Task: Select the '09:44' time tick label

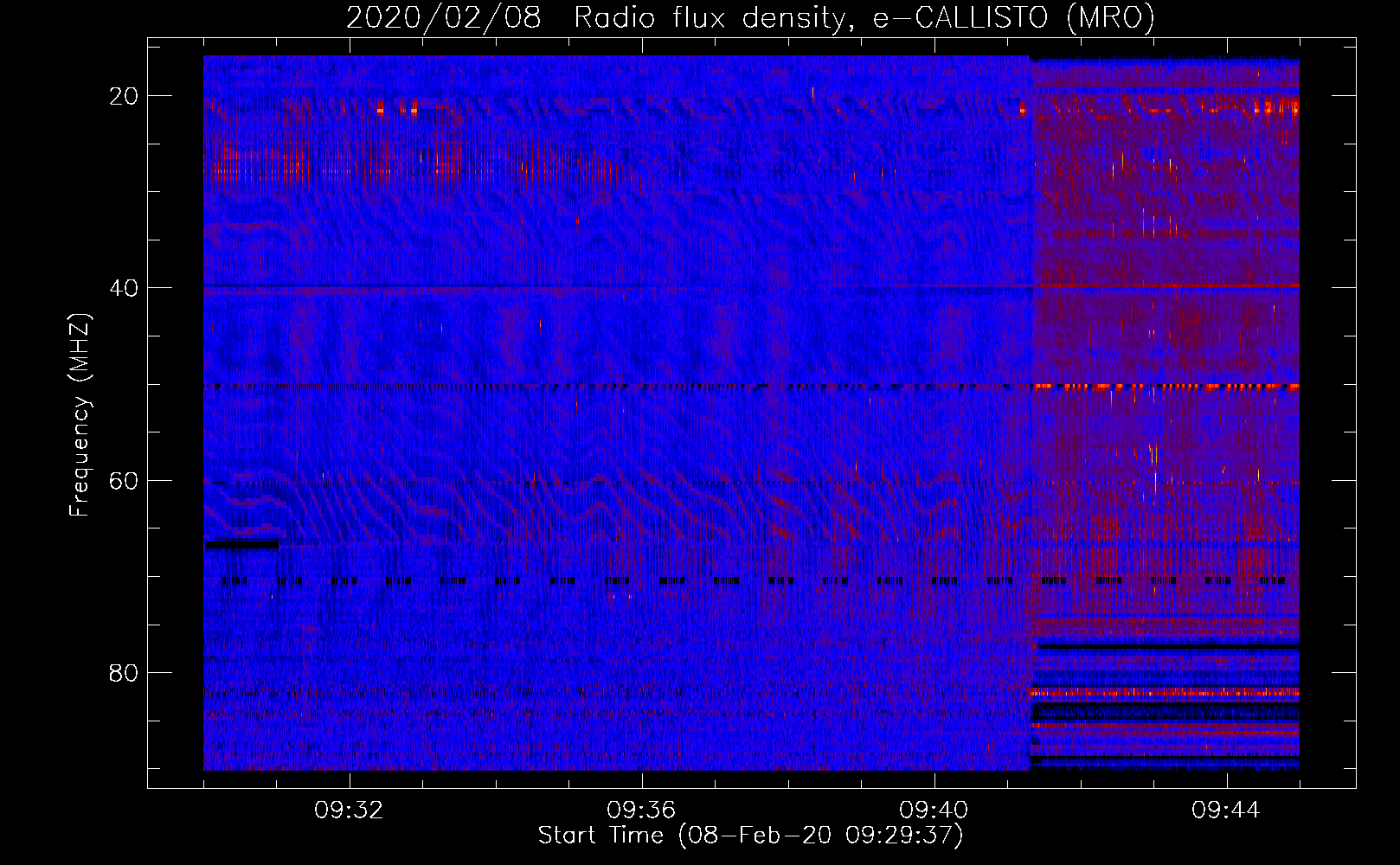Action: click(x=1226, y=811)
